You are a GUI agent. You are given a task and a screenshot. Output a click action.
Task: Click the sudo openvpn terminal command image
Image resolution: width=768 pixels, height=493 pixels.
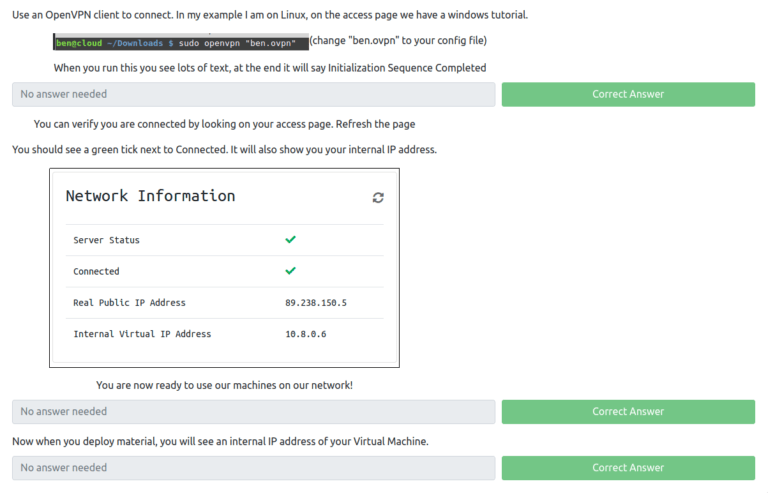(181, 42)
